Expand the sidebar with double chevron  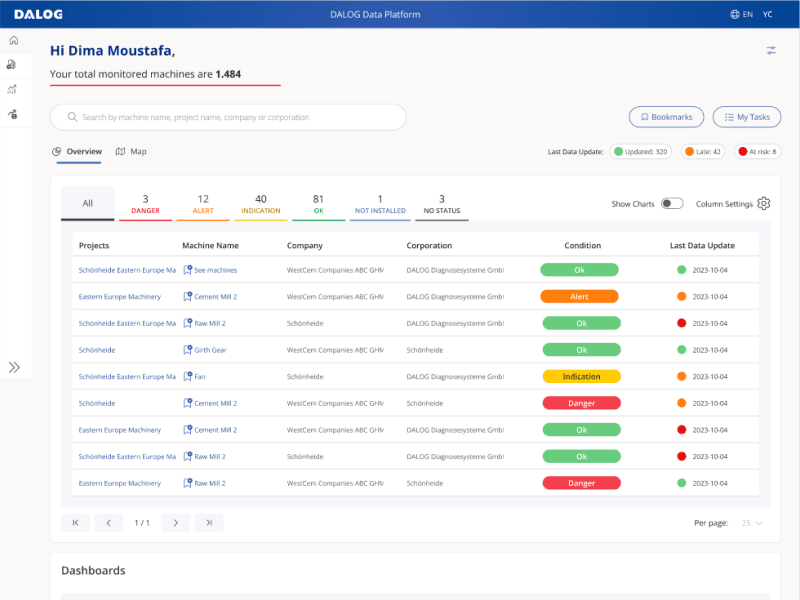coord(14,367)
